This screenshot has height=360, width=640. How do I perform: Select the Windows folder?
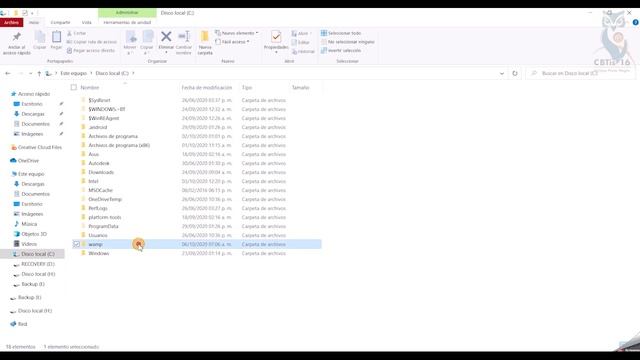[x=99, y=253]
